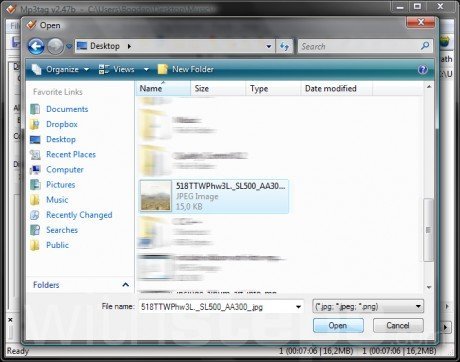This screenshot has height=362, width=460.
Task: Open Searches in Favorite Links
Action: coord(62,230)
